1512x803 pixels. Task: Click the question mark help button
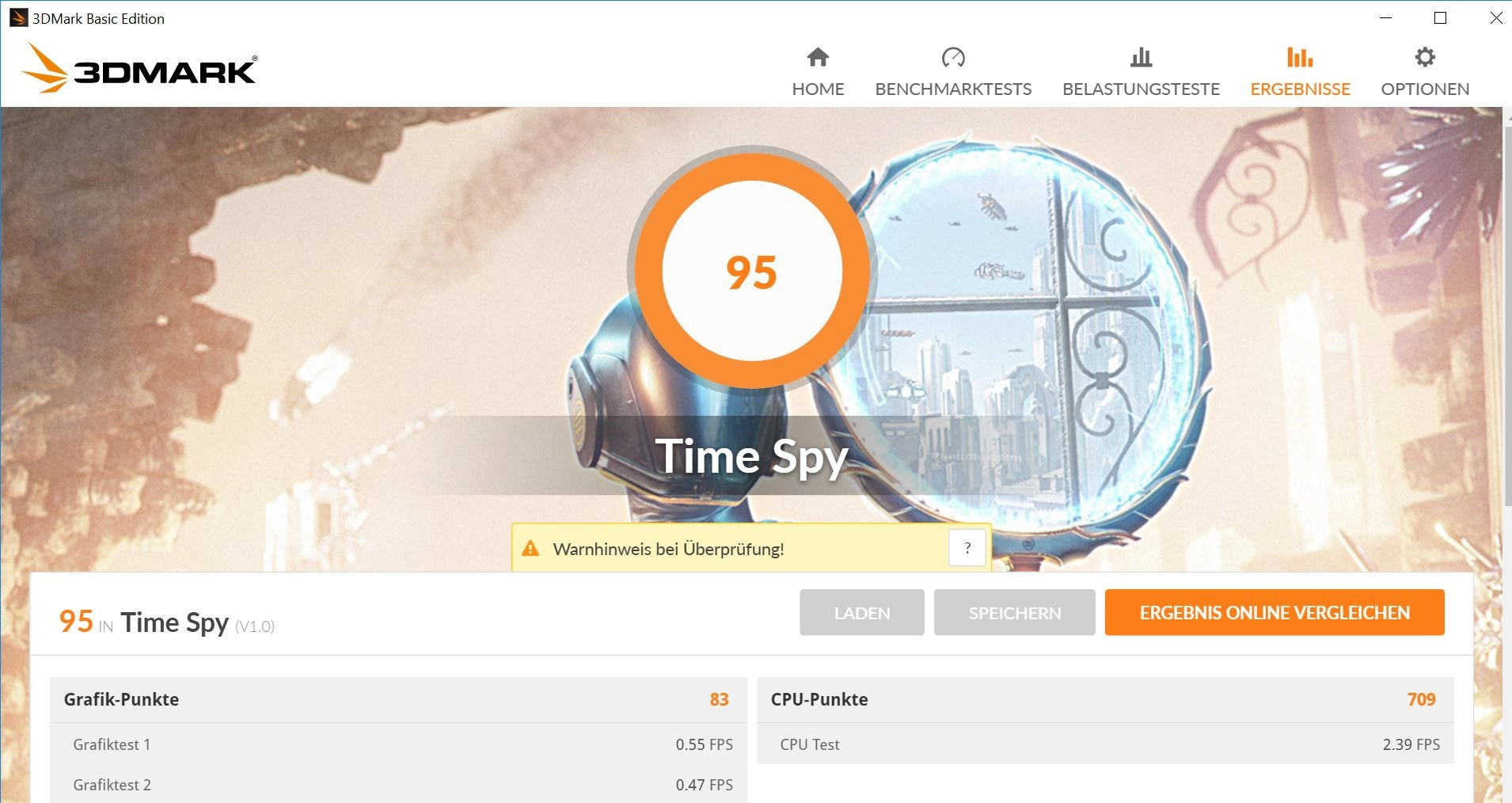(x=967, y=548)
